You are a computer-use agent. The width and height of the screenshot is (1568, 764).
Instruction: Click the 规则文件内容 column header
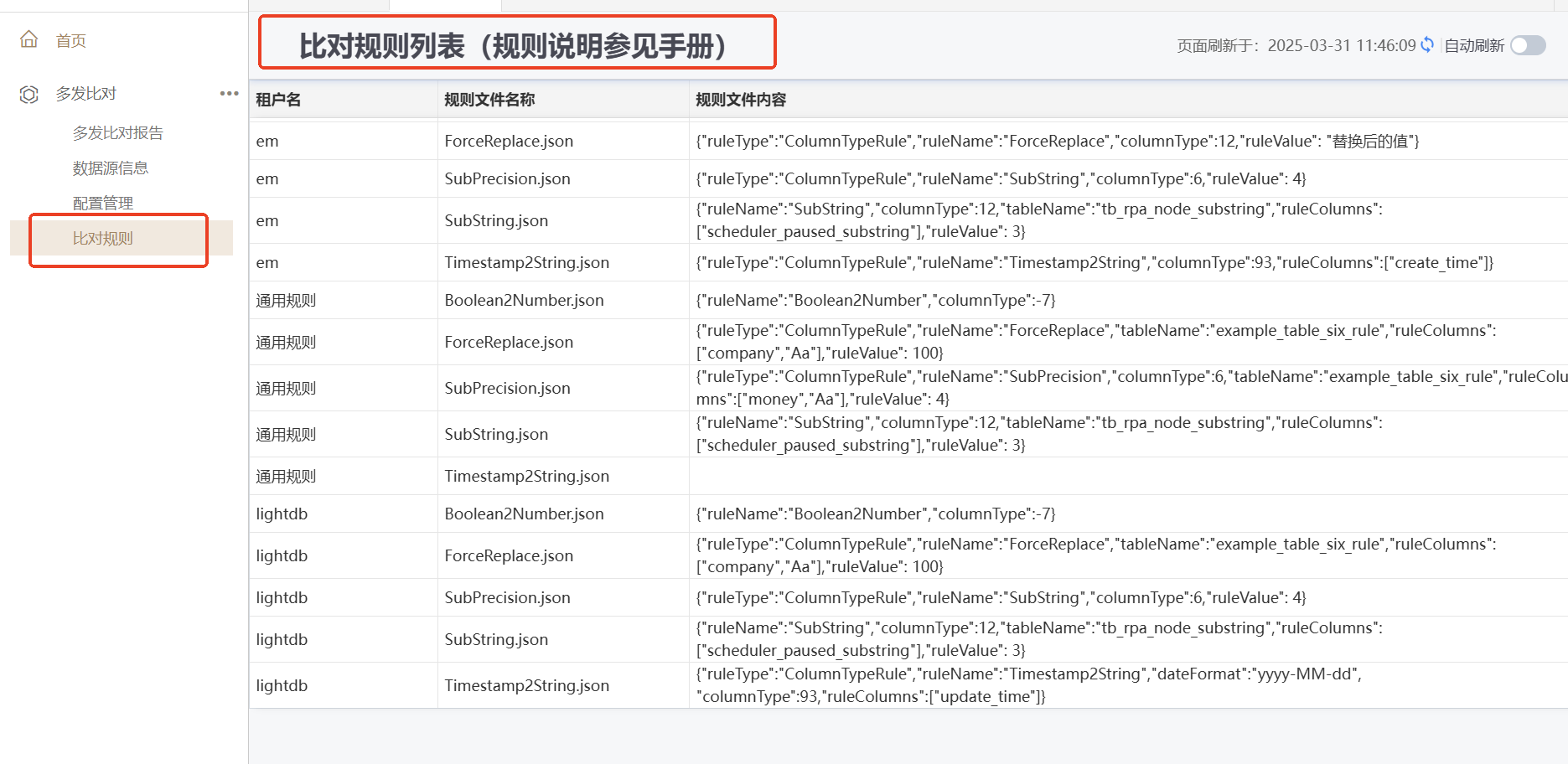(741, 100)
